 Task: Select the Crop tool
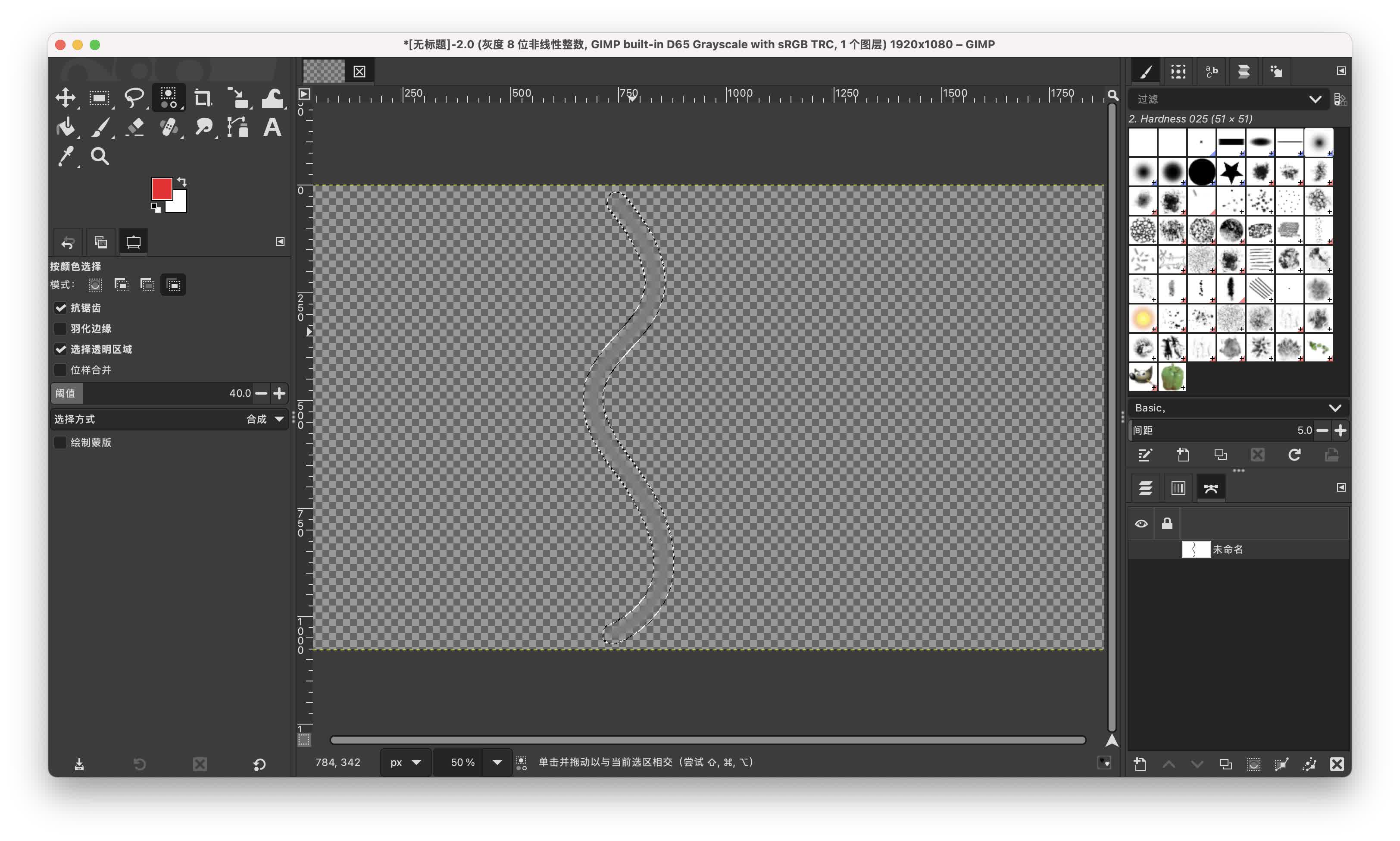click(x=203, y=97)
